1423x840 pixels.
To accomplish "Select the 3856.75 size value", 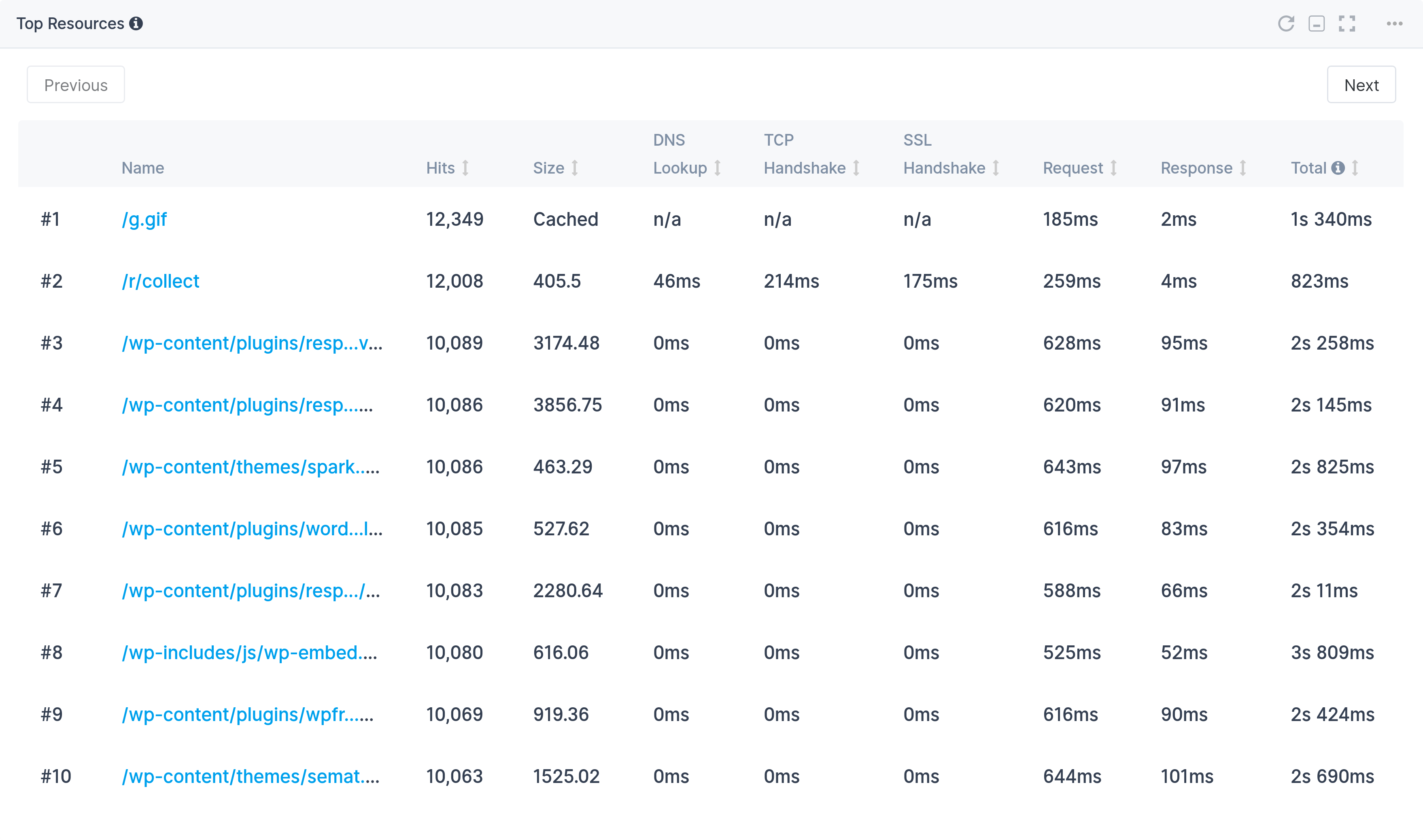I will tap(568, 405).
